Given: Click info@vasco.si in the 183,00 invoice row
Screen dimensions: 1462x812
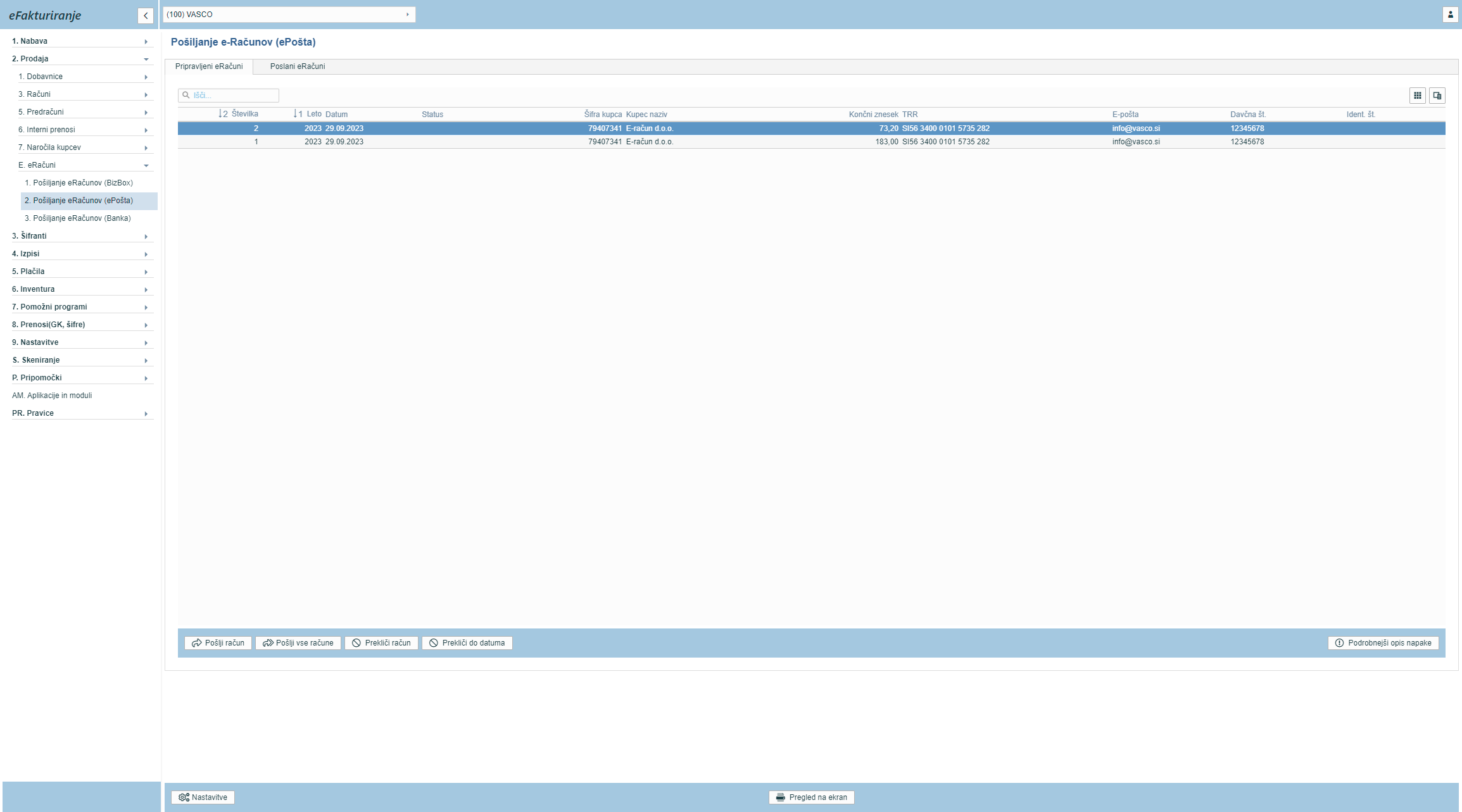Looking at the screenshot, I should [x=1136, y=142].
